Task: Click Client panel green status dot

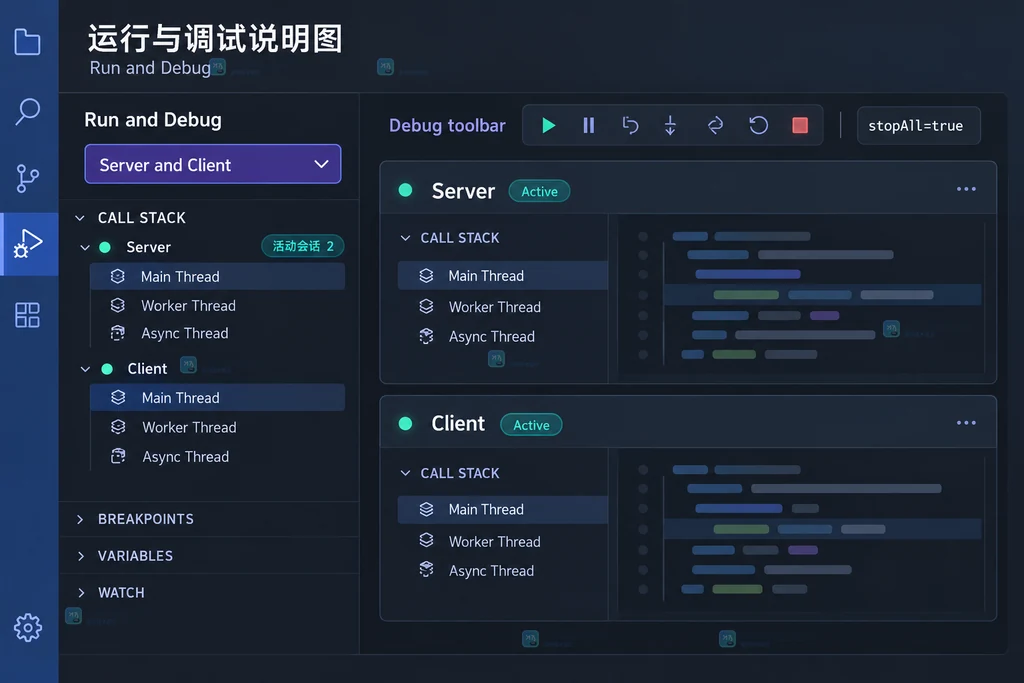Action: (x=406, y=424)
